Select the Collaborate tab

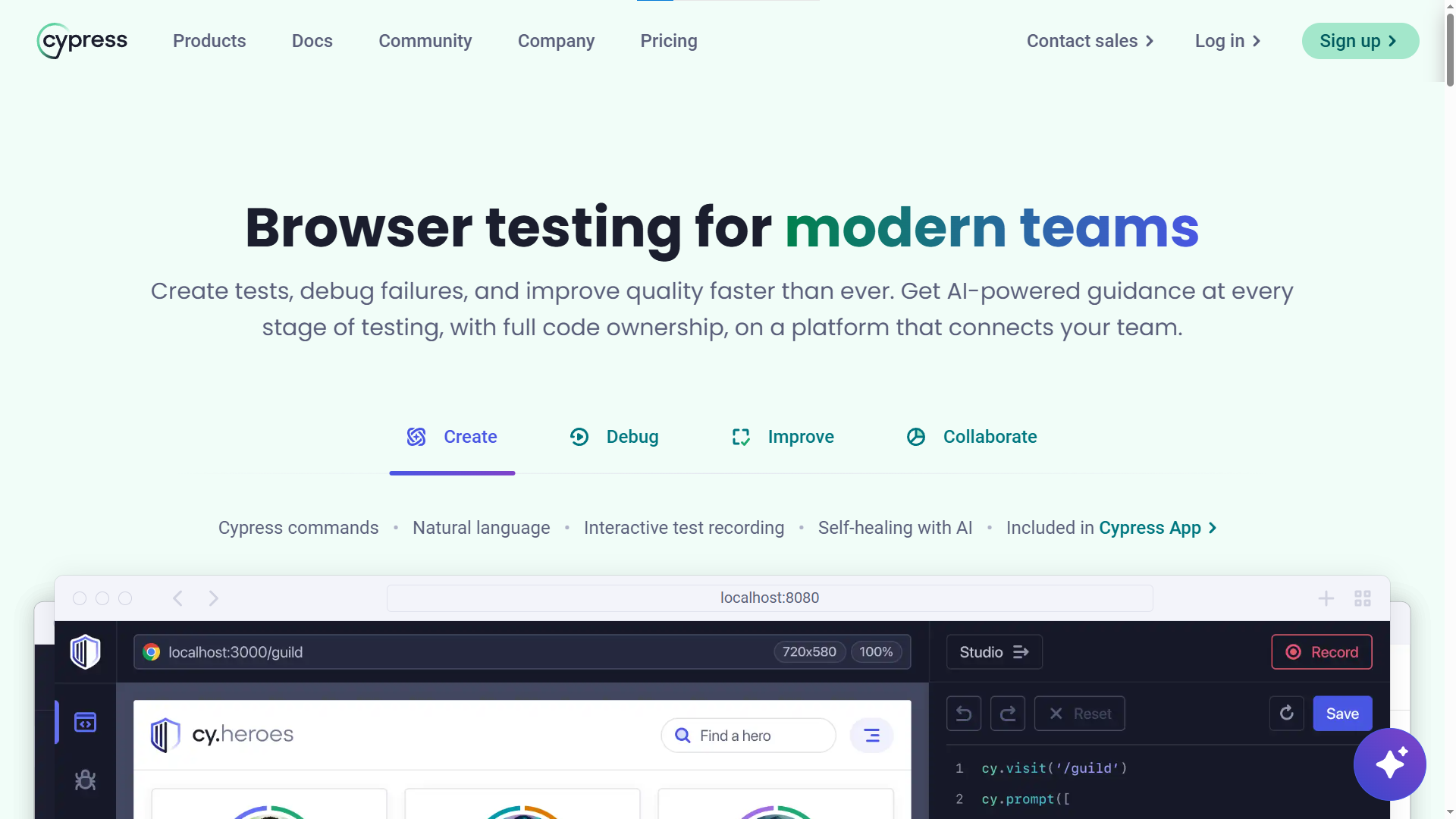tap(972, 438)
